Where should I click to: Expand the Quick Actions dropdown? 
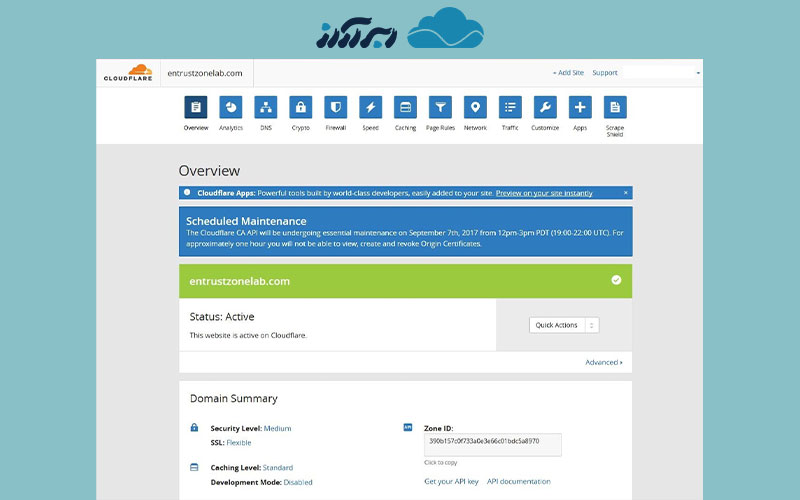click(564, 325)
